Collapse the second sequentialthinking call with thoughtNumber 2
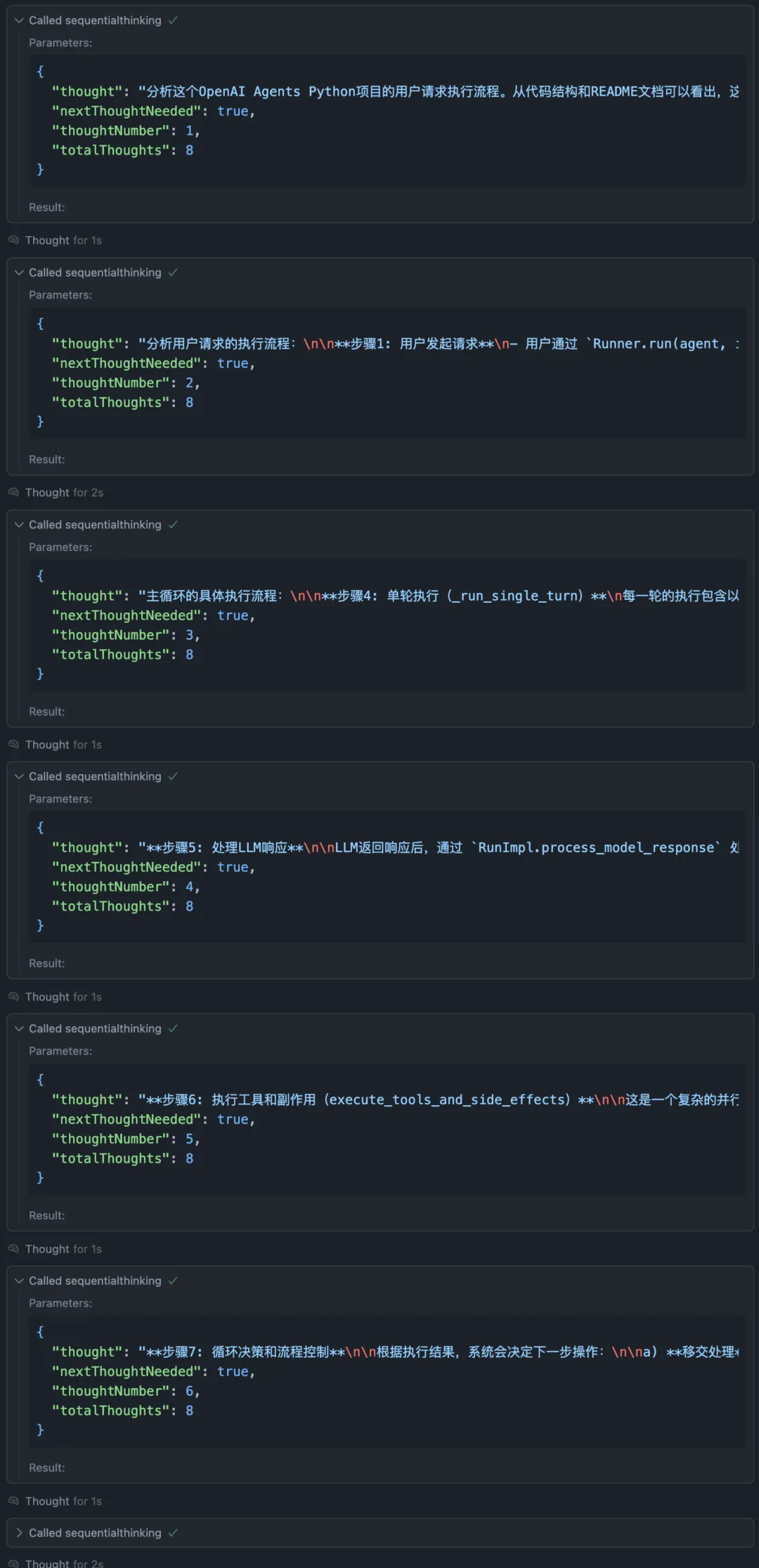Viewport: 759px width, 1568px height. coord(19,273)
